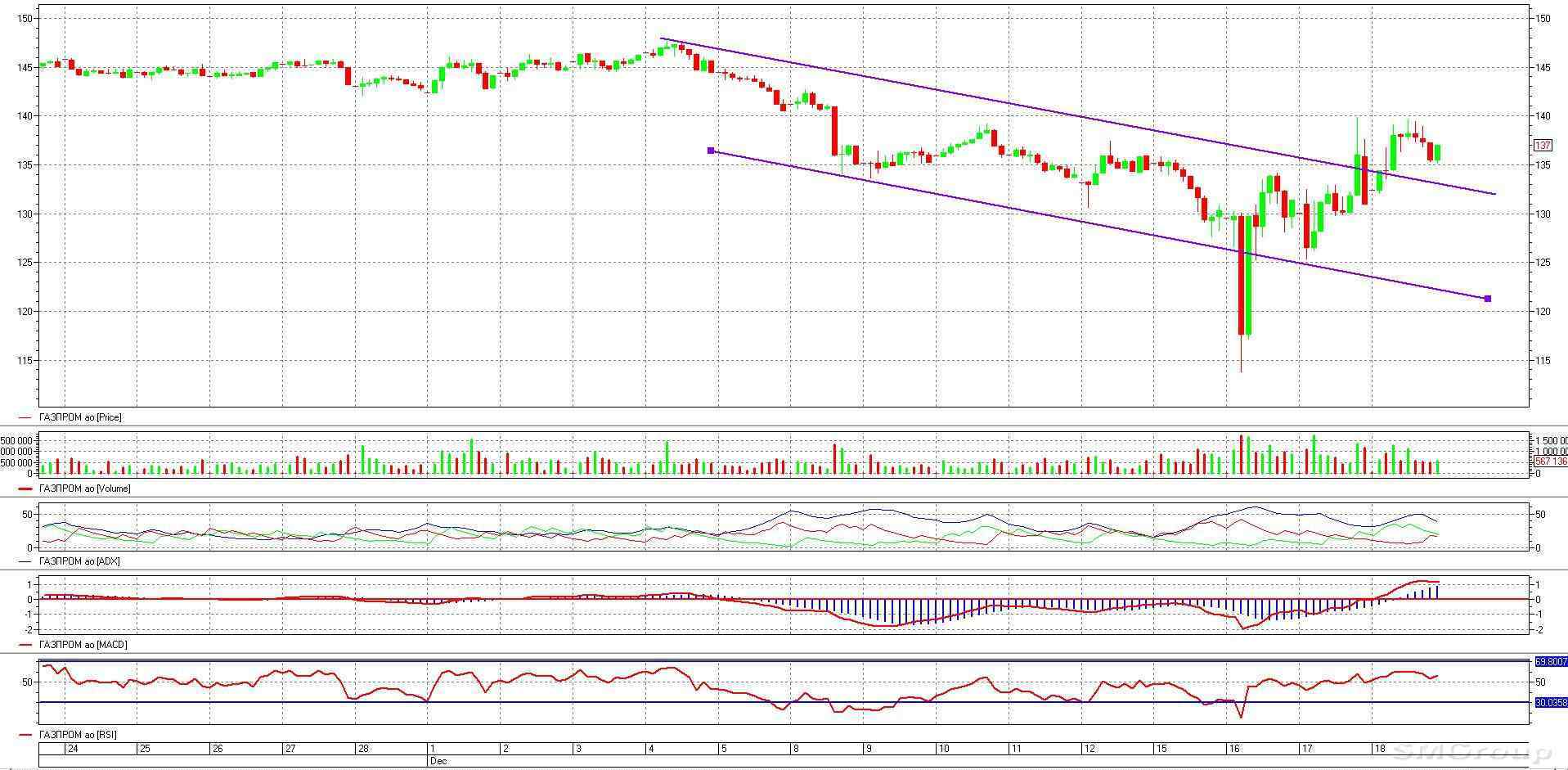Click price 115 on the right price axis
Screen dimensions: 1568x770
(1543, 361)
